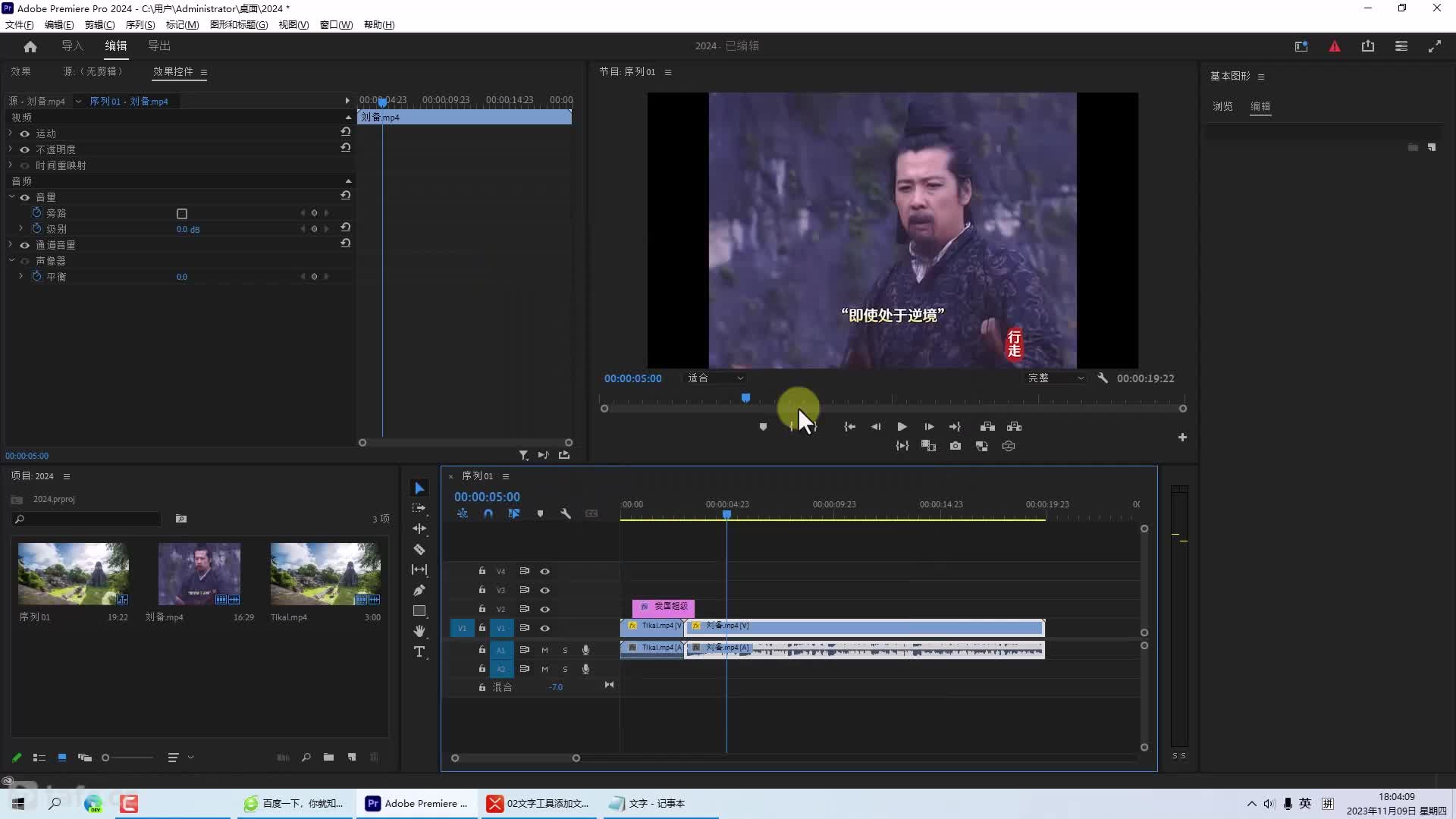This screenshot has width=1456, height=819.
Task: Open the 图形和标题(G) menu
Action: [239, 24]
